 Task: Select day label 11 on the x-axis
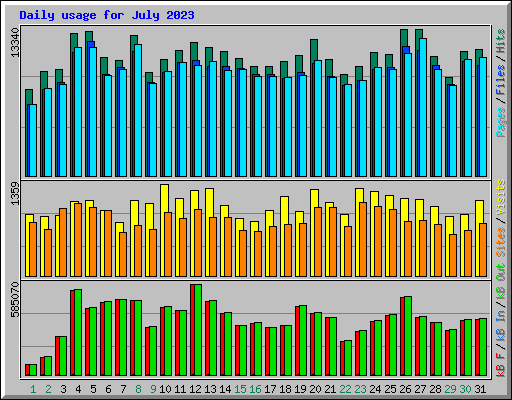180,389
